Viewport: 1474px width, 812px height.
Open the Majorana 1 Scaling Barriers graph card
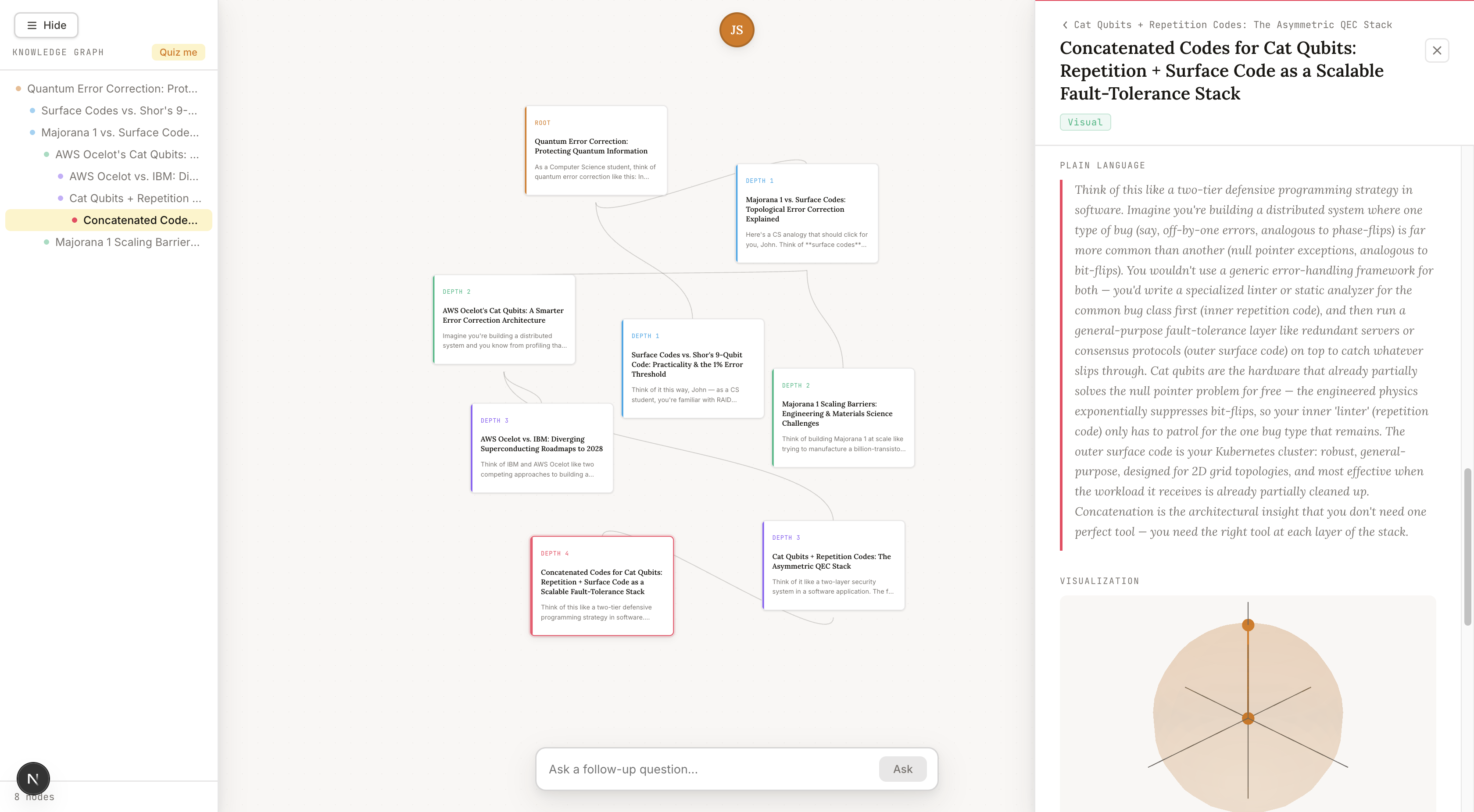pos(843,417)
